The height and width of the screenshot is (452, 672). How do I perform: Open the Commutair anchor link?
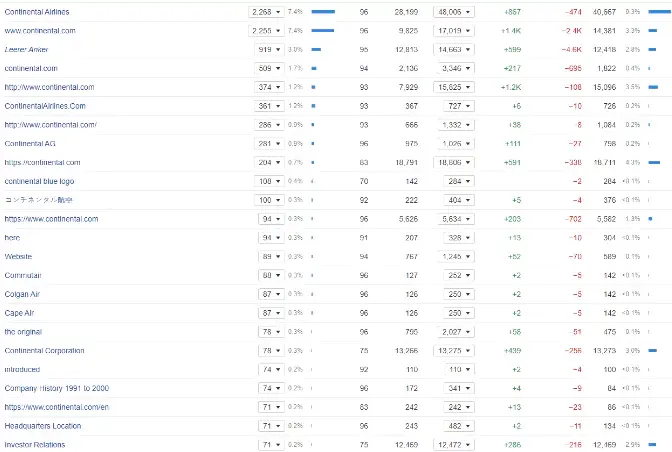22,275
